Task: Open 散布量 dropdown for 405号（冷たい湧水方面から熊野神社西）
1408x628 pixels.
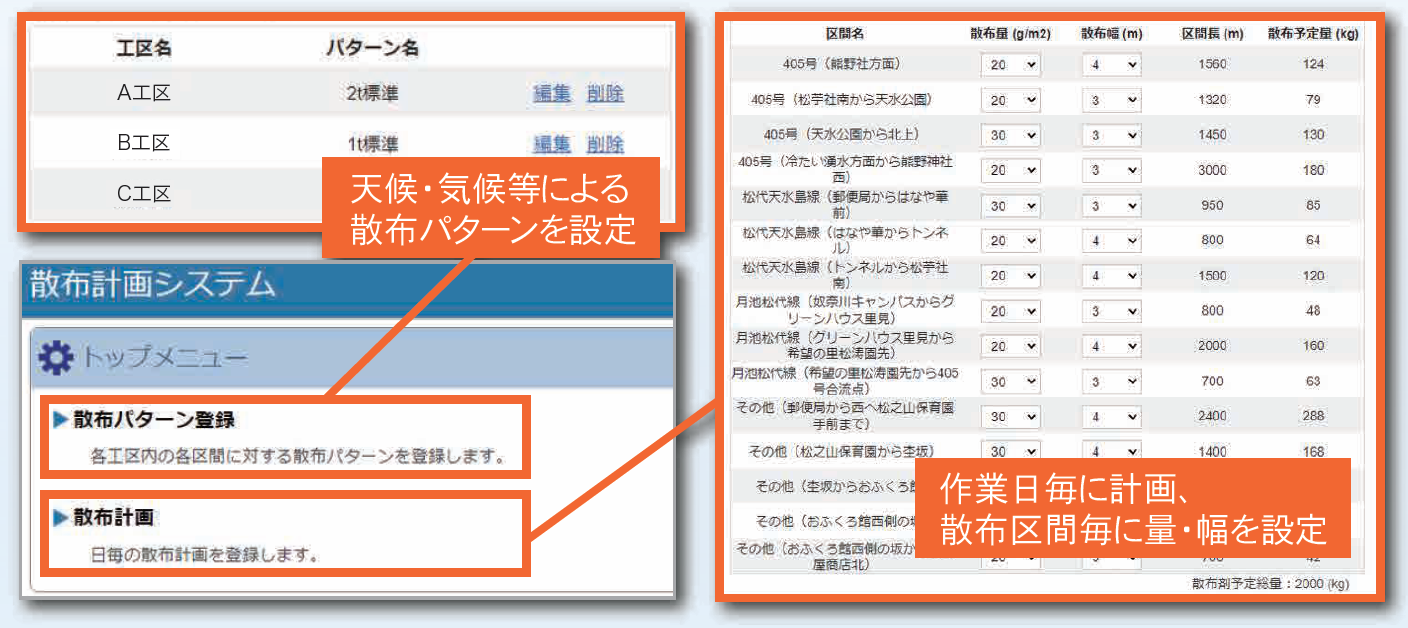Action: click(1010, 170)
